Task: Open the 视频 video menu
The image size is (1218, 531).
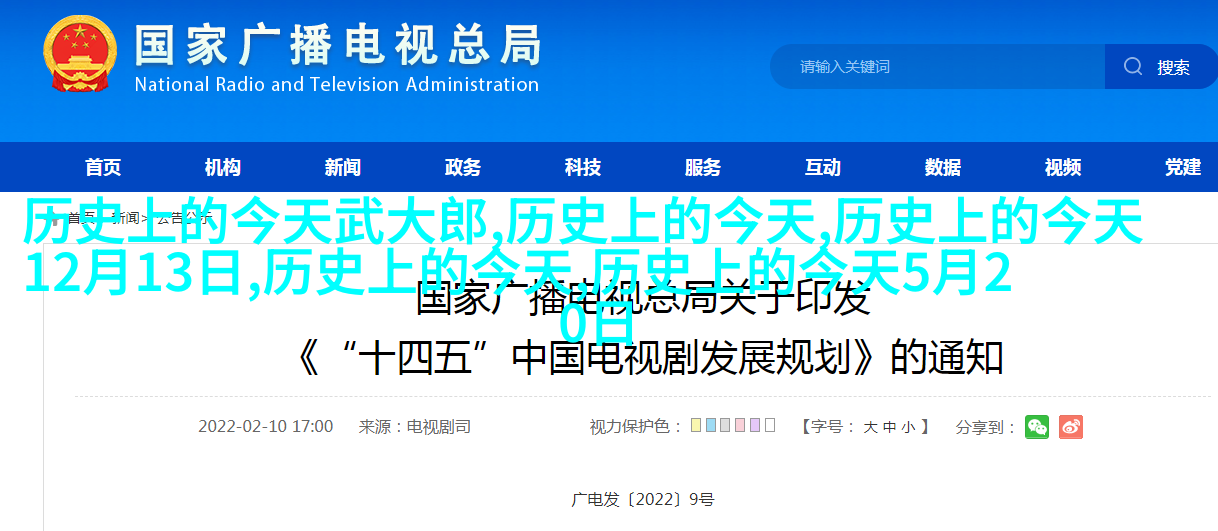Action: coord(1062,167)
